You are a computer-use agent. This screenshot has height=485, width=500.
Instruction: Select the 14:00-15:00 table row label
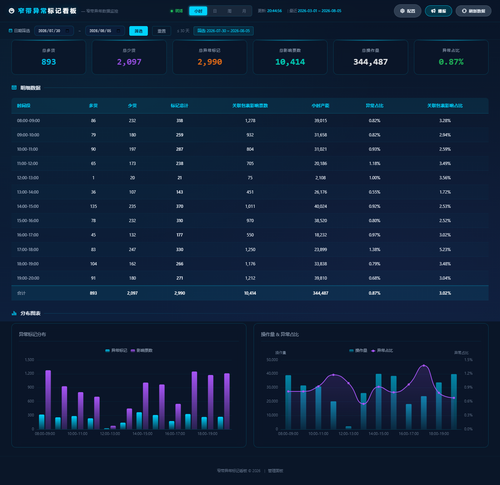click(x=28, y=207)
